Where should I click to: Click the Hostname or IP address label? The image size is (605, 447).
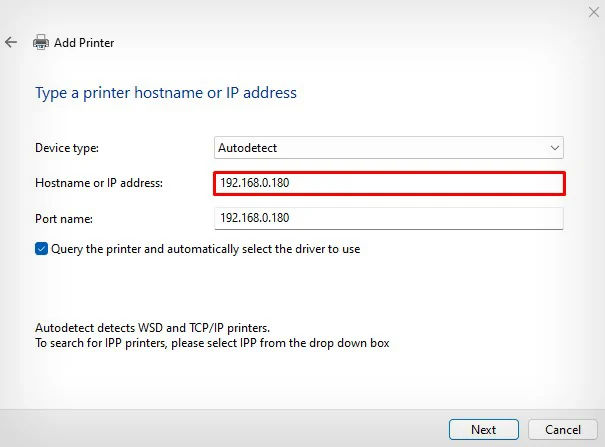tap(99, 183)
